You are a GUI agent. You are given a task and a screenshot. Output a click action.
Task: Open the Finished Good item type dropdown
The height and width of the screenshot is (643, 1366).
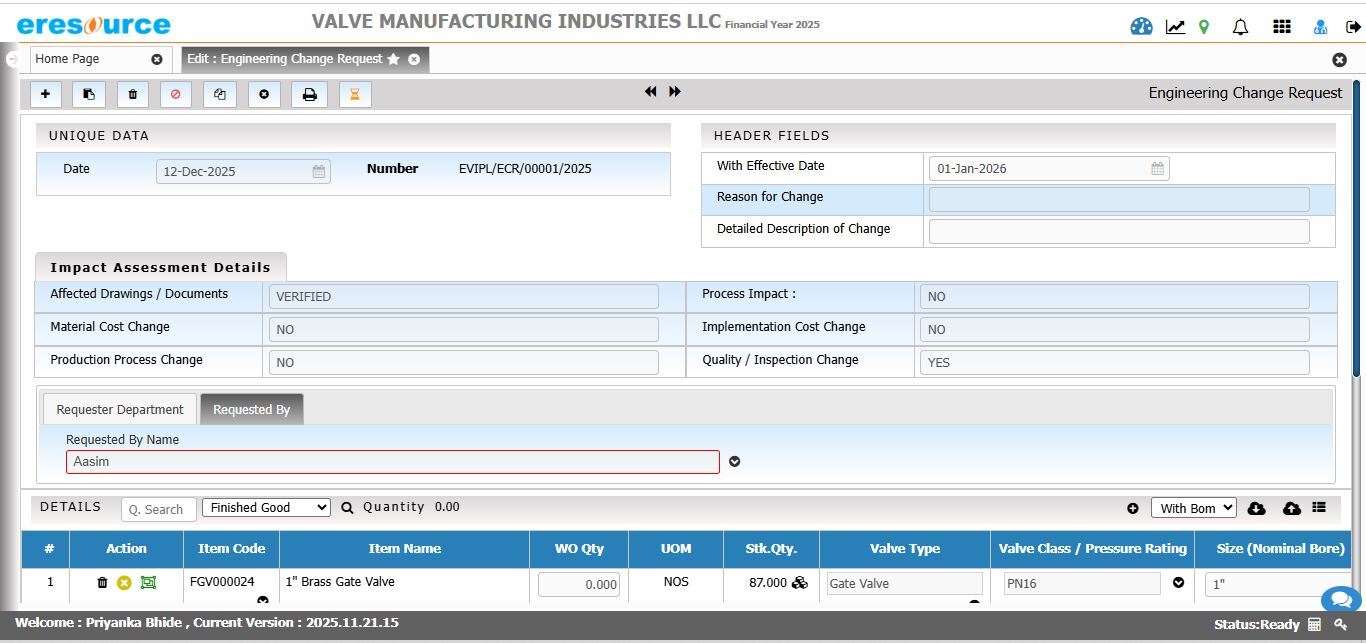click(266, 507)
